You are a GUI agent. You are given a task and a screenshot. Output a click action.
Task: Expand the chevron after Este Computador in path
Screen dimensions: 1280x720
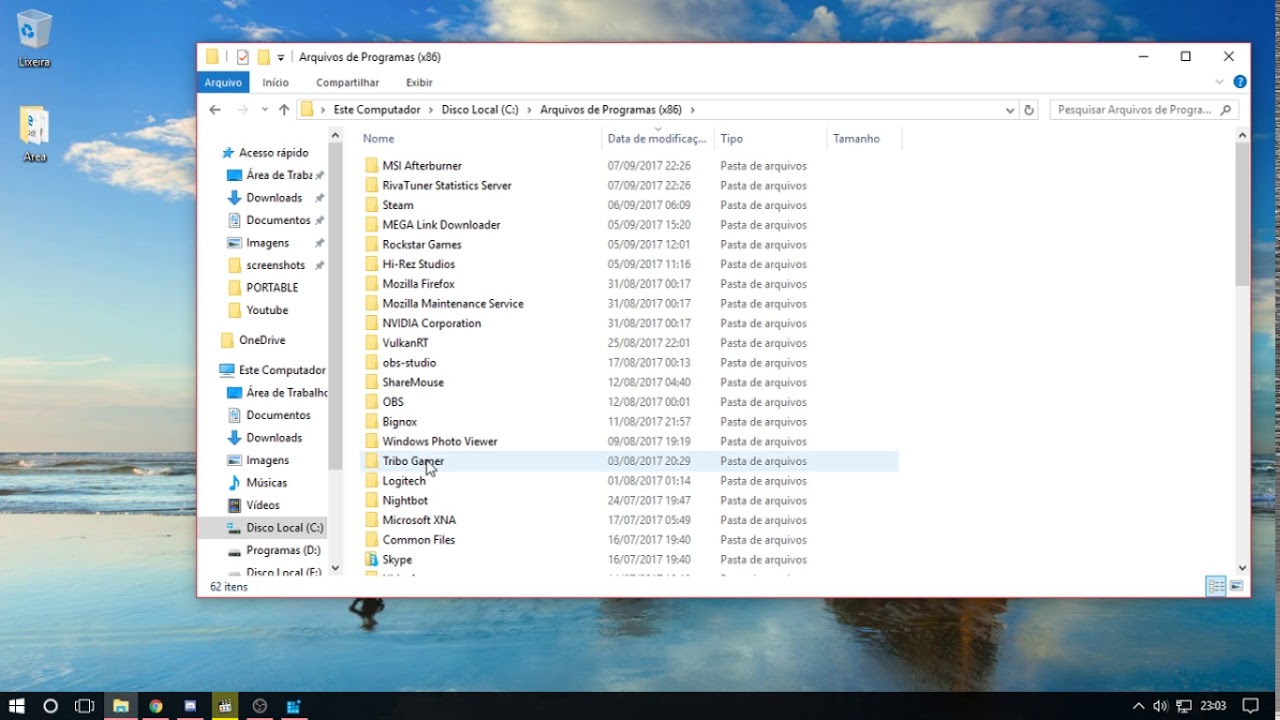[x=431, y=110]
